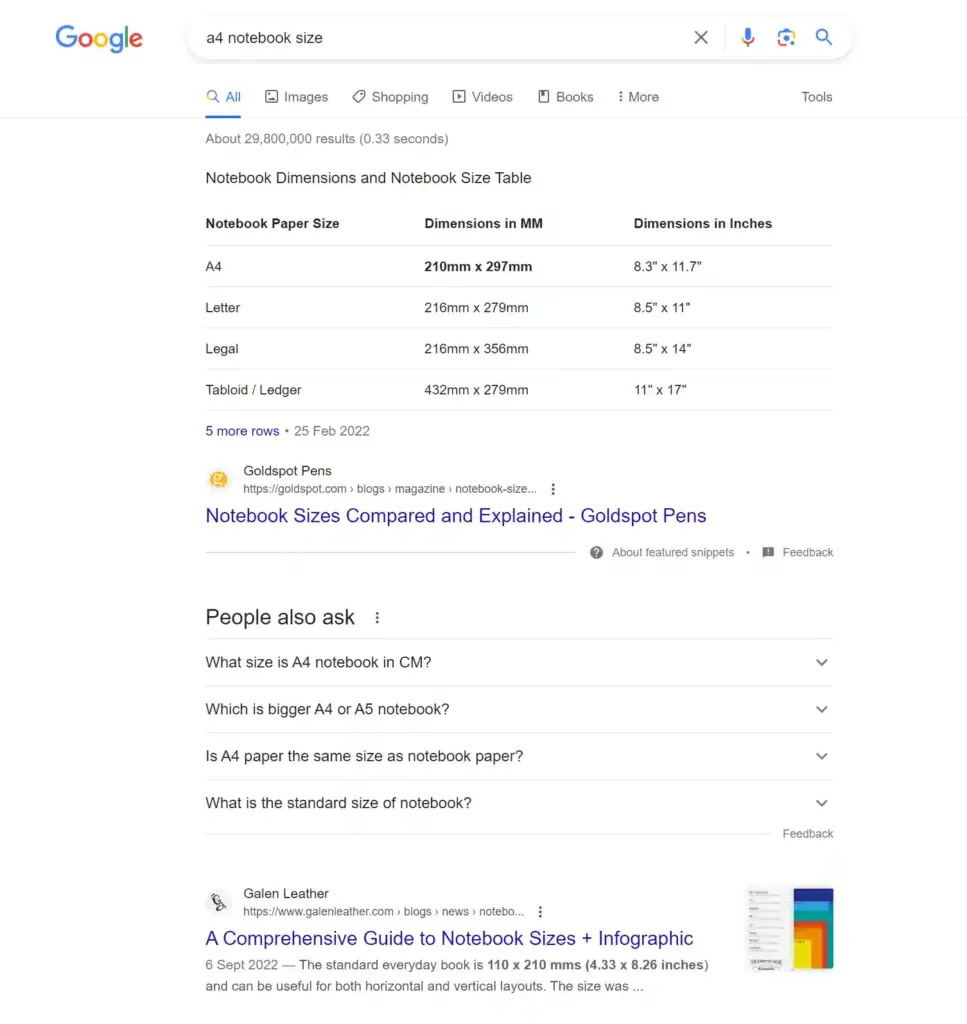Expand 'Which is bigger A4 or A5 notebook?'

pyautogui.click(x=518, y=709)
